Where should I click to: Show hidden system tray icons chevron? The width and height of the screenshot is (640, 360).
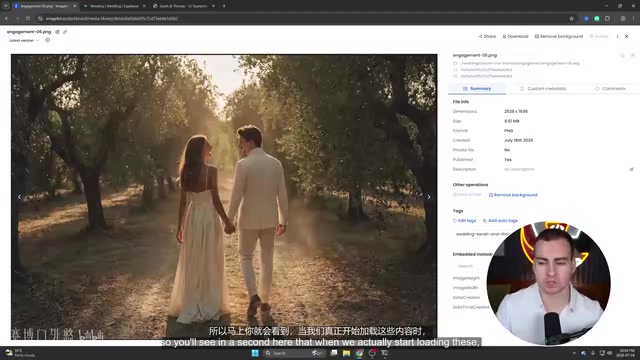(574, 353)
